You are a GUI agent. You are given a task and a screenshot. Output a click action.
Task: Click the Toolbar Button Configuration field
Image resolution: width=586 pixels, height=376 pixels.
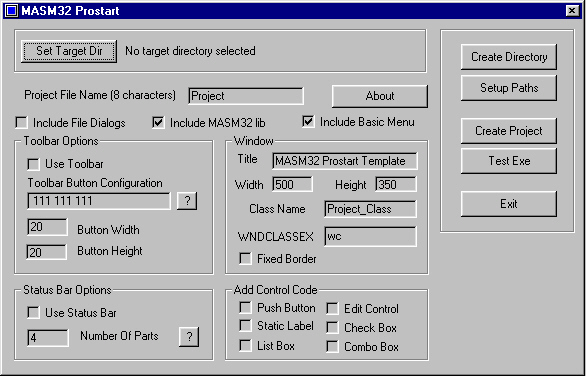pos(99,201)
